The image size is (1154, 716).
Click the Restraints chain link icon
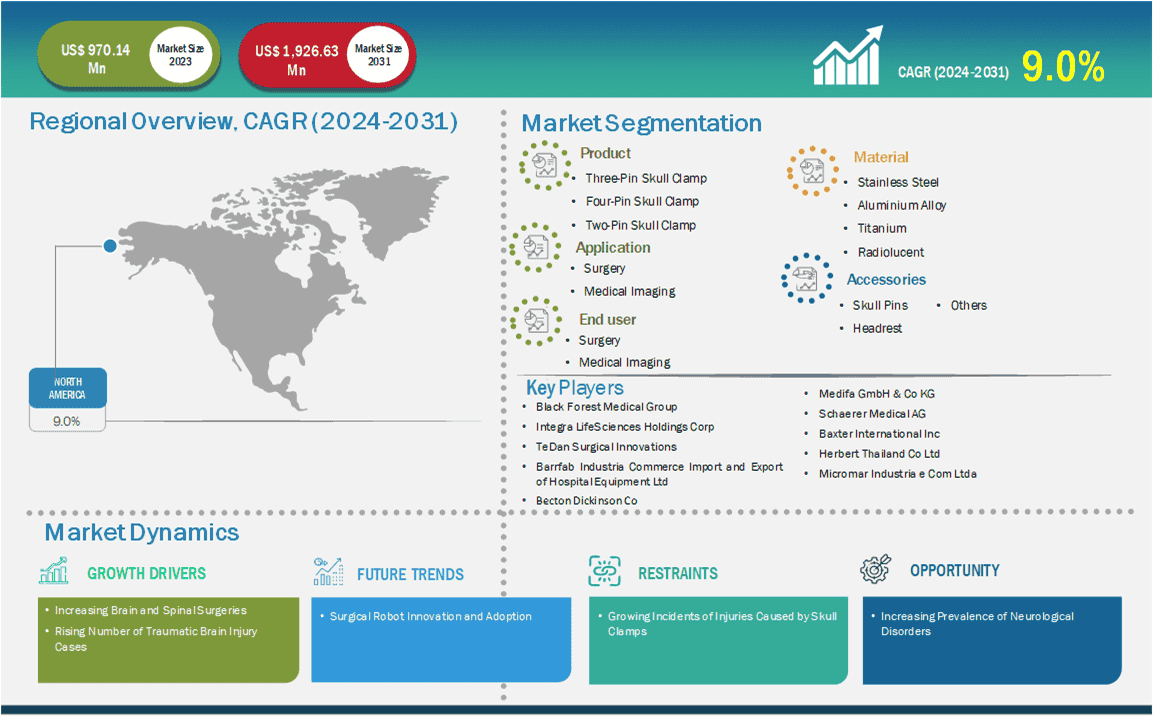(x=605, y=571)
